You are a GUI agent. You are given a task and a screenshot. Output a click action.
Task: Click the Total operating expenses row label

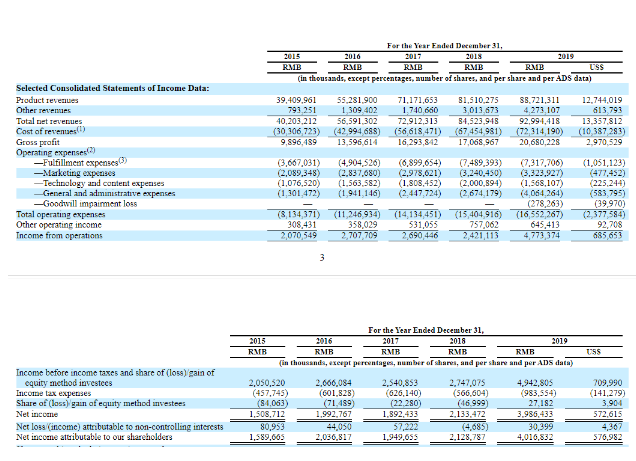(60, 214)
